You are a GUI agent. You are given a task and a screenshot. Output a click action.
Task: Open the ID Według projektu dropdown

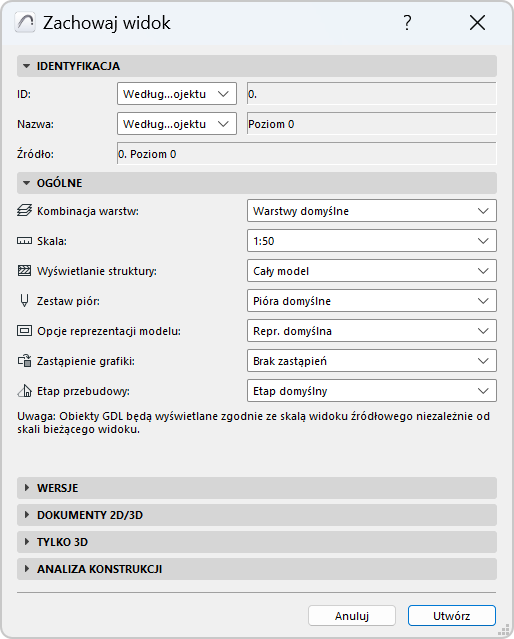pyautogui.click(x=177, y=94)
